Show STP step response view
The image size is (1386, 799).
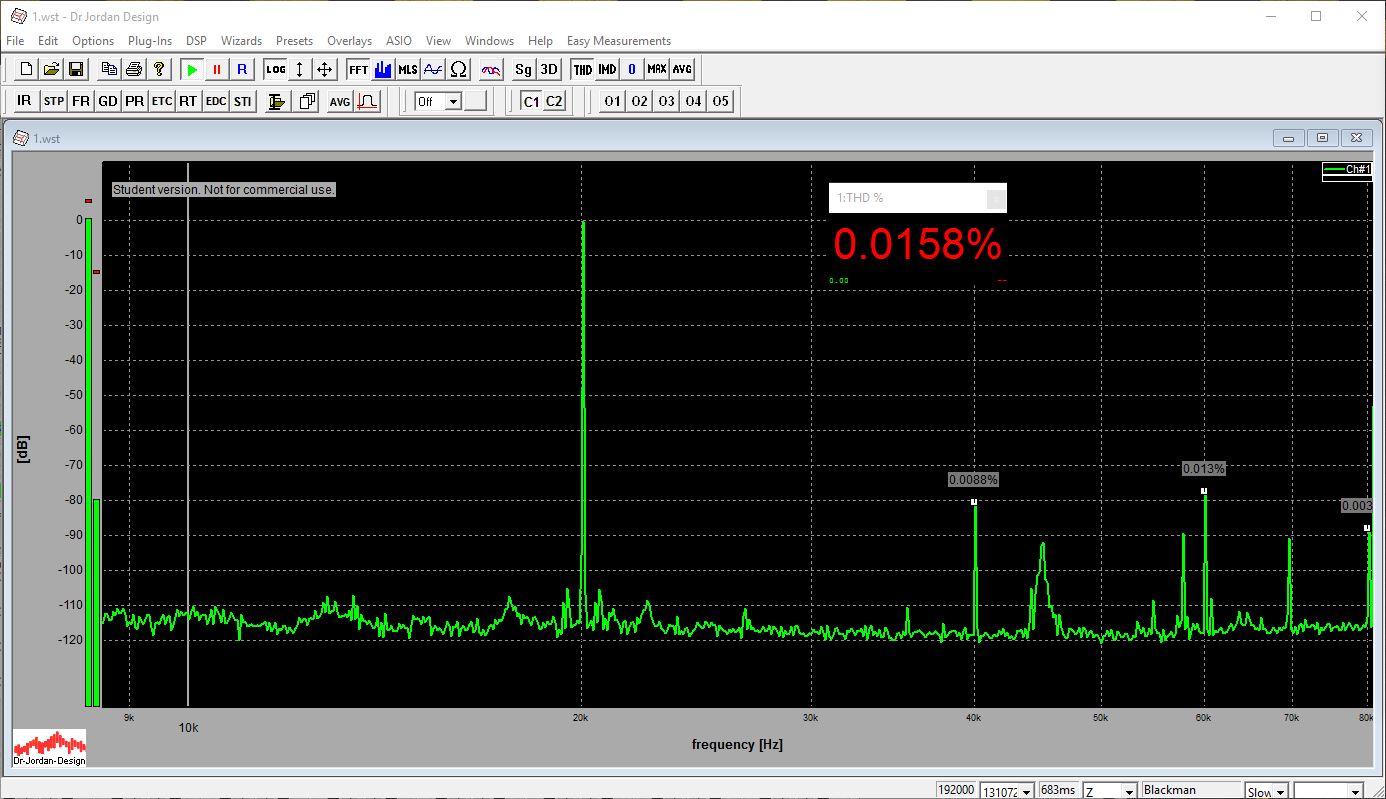point(53,101)
